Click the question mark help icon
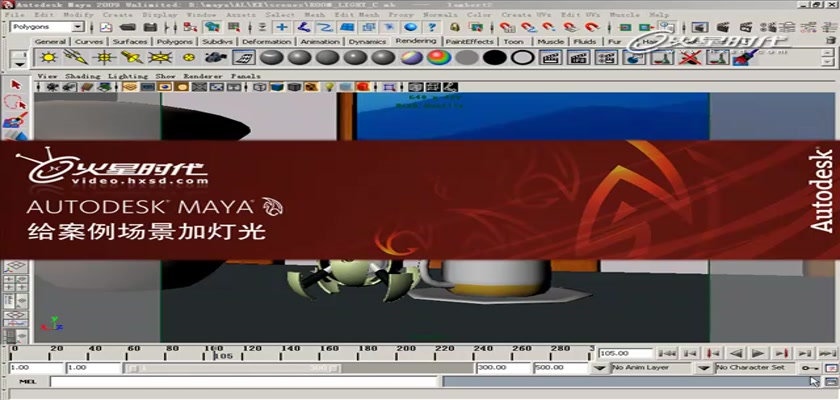 [x=432, y=27]
